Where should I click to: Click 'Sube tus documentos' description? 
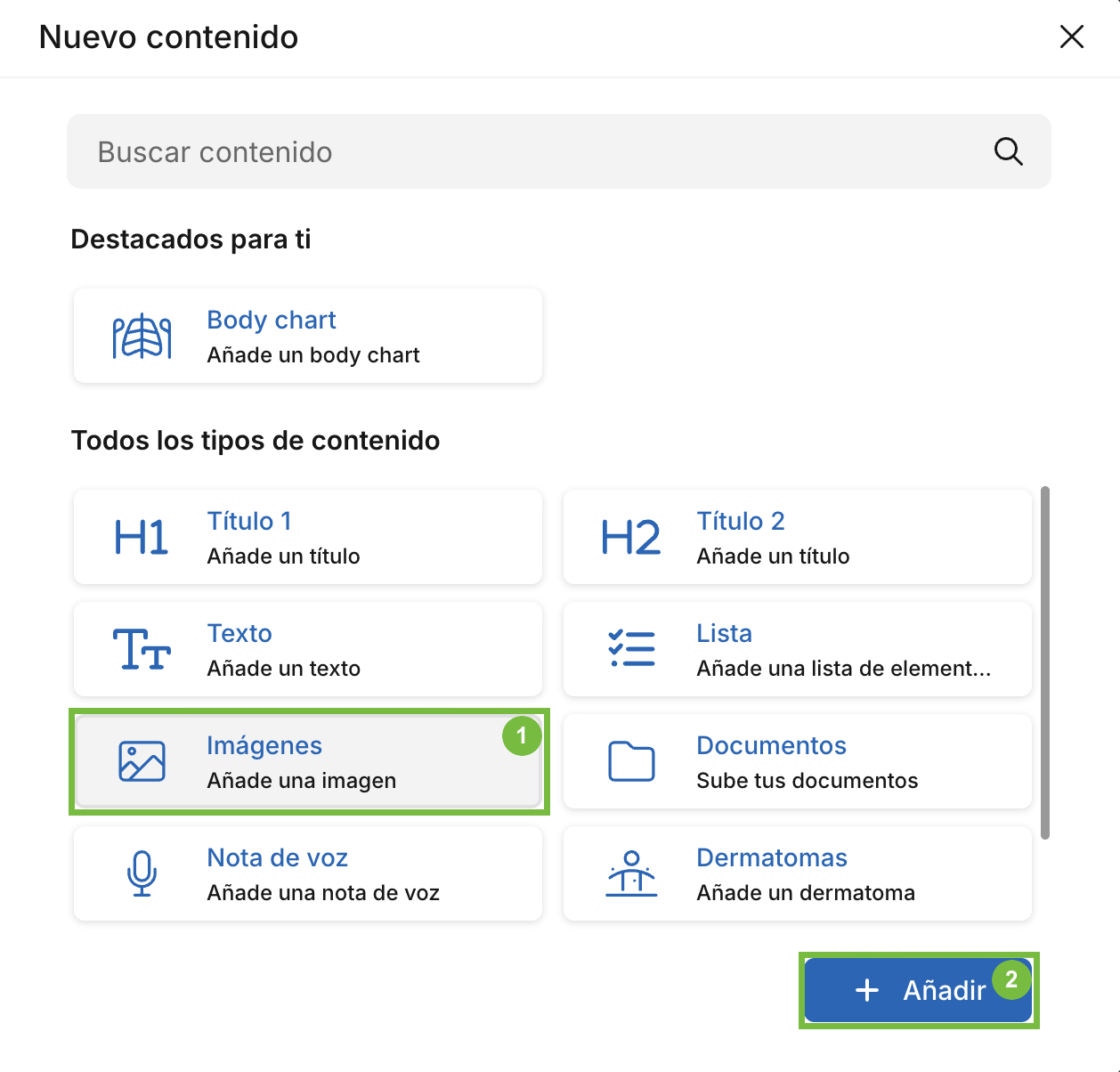[808, 781]
